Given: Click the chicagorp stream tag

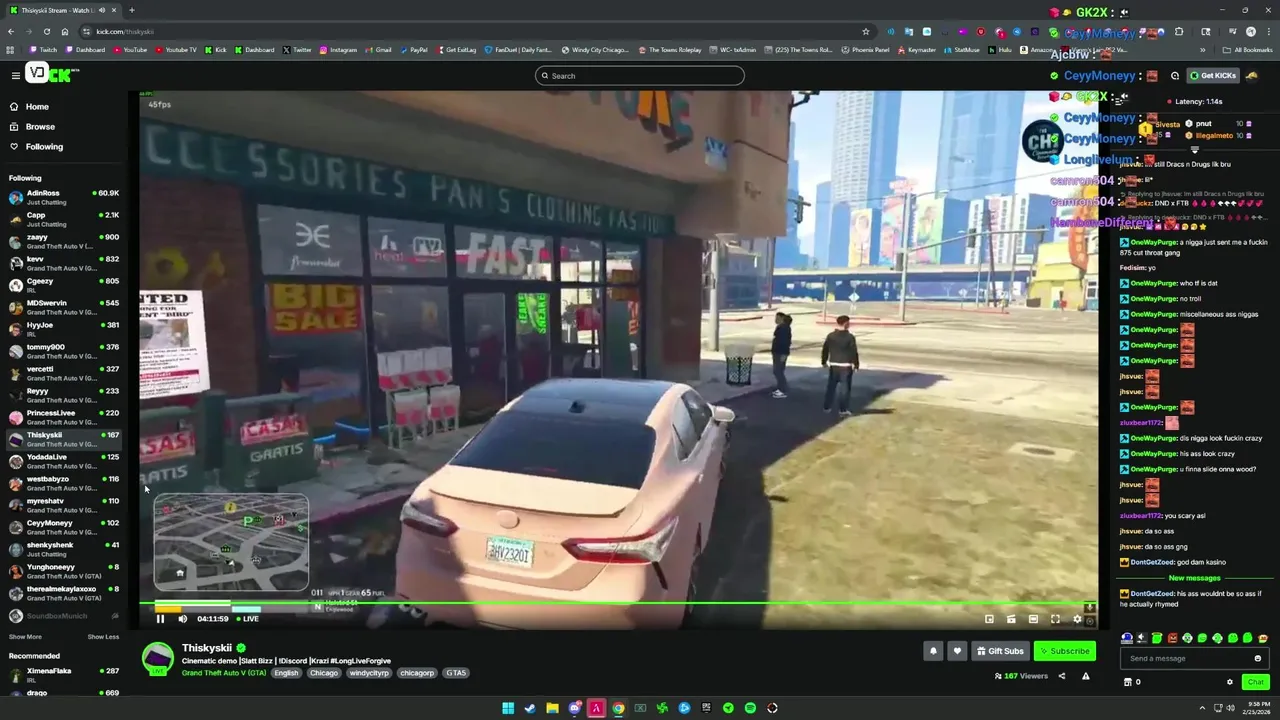Looking at the screenshot, I should (x=418, y=673).
